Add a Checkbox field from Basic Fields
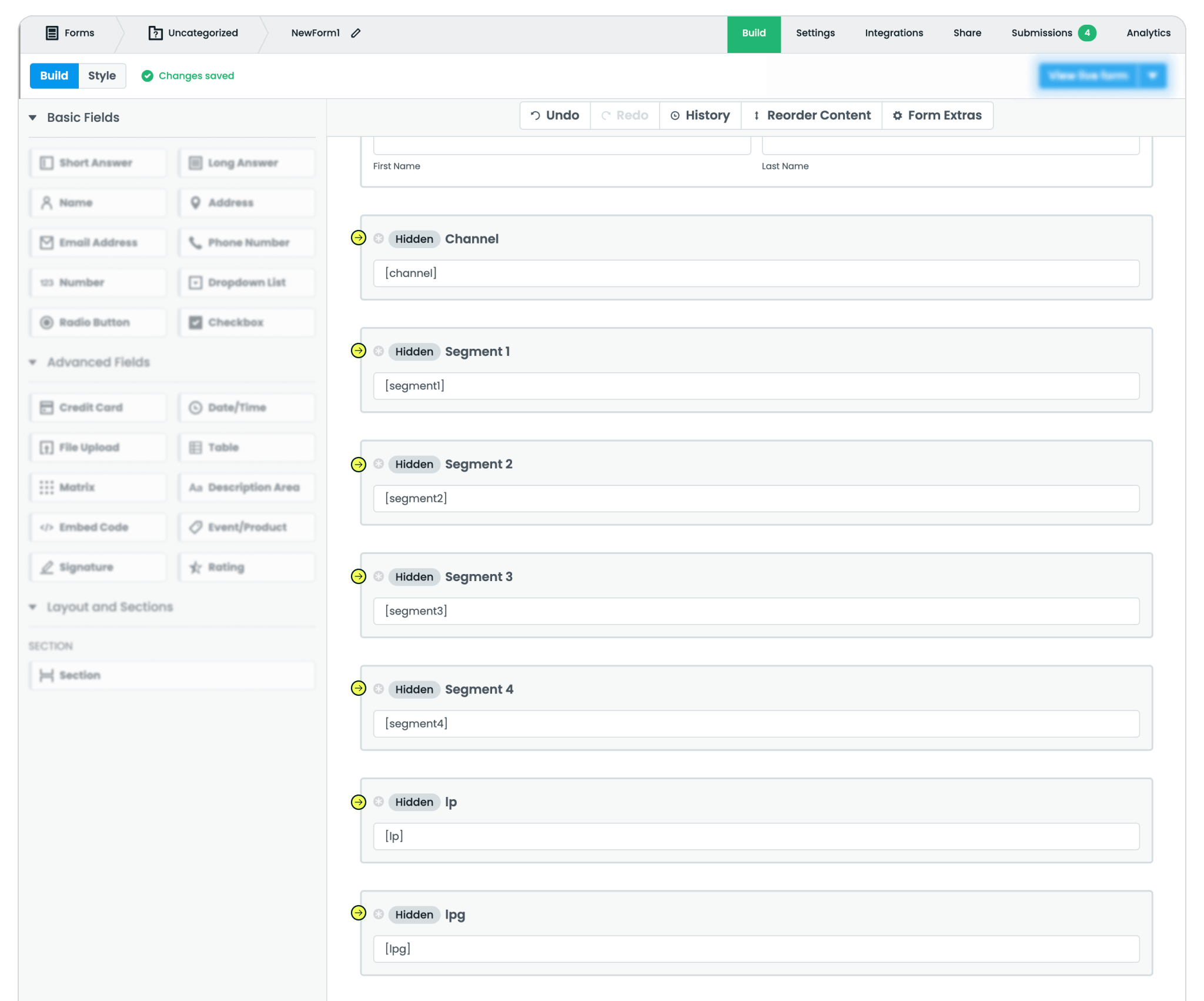This screenshot has height=1001, width=1204. (246, 322)
